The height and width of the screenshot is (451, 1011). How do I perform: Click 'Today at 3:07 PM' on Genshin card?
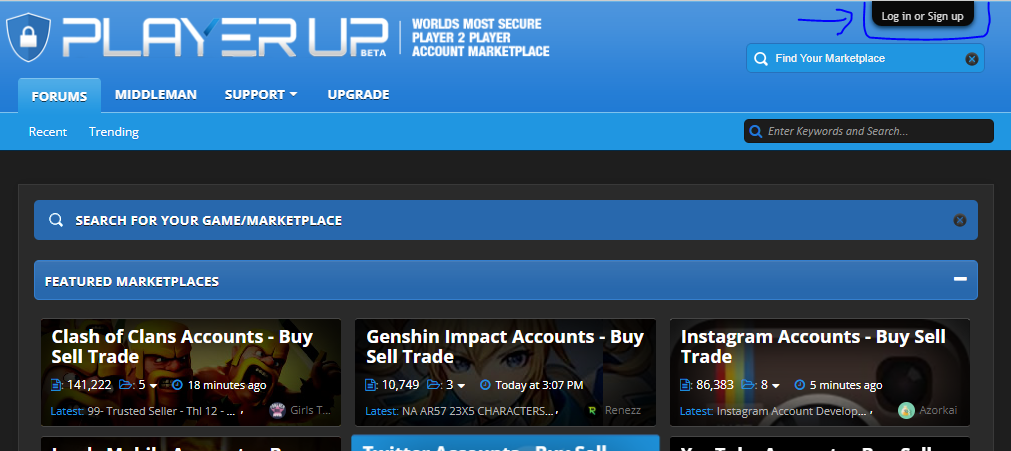click(539, 385)
